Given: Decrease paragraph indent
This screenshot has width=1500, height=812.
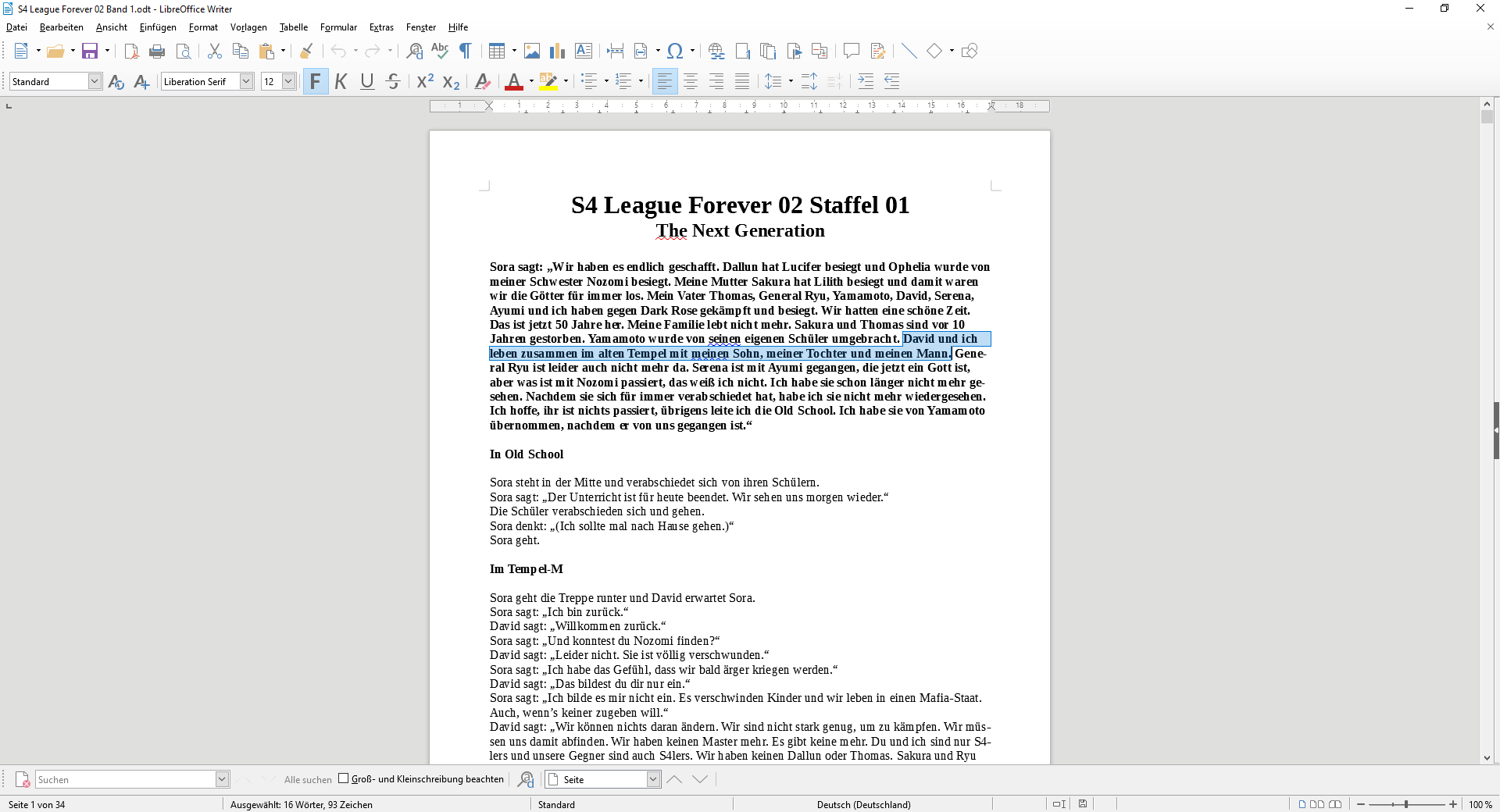Looking at the screenshot, I should pos(891,81).
